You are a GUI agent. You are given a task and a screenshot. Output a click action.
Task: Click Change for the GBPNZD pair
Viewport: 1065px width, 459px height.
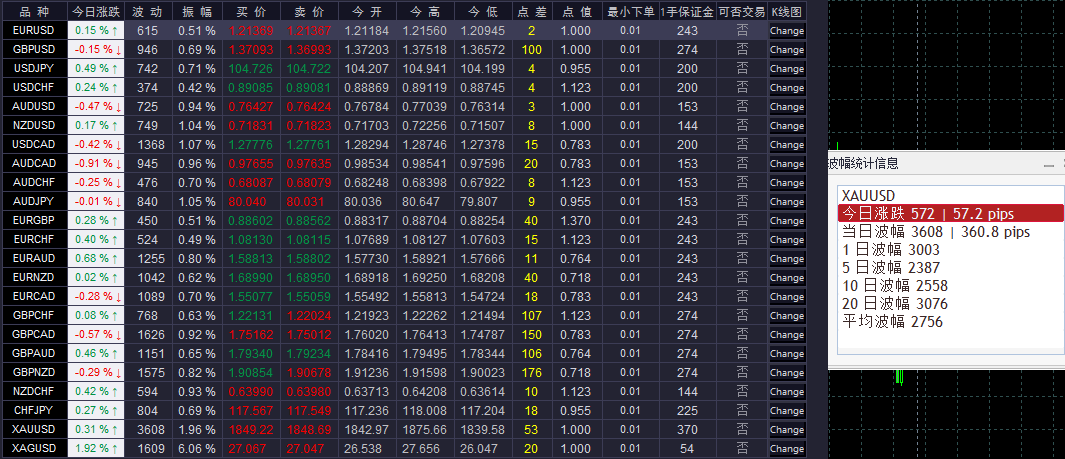[787, 373]
